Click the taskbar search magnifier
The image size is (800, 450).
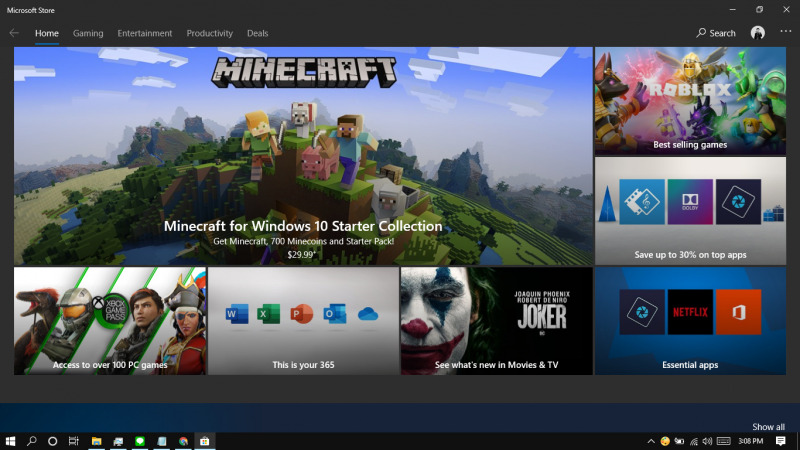click(32, 441)
